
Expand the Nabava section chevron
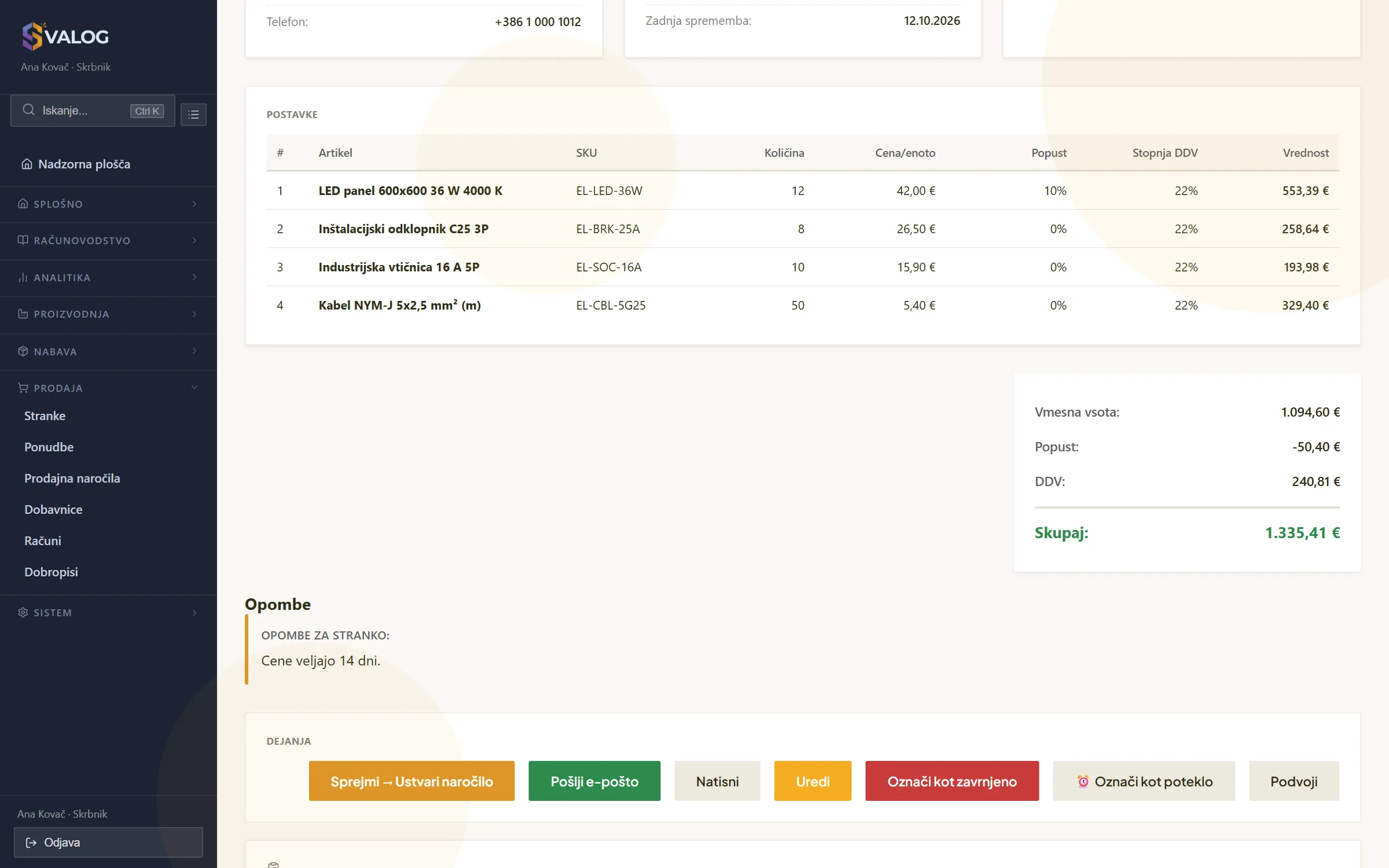[x=194, y=351]
